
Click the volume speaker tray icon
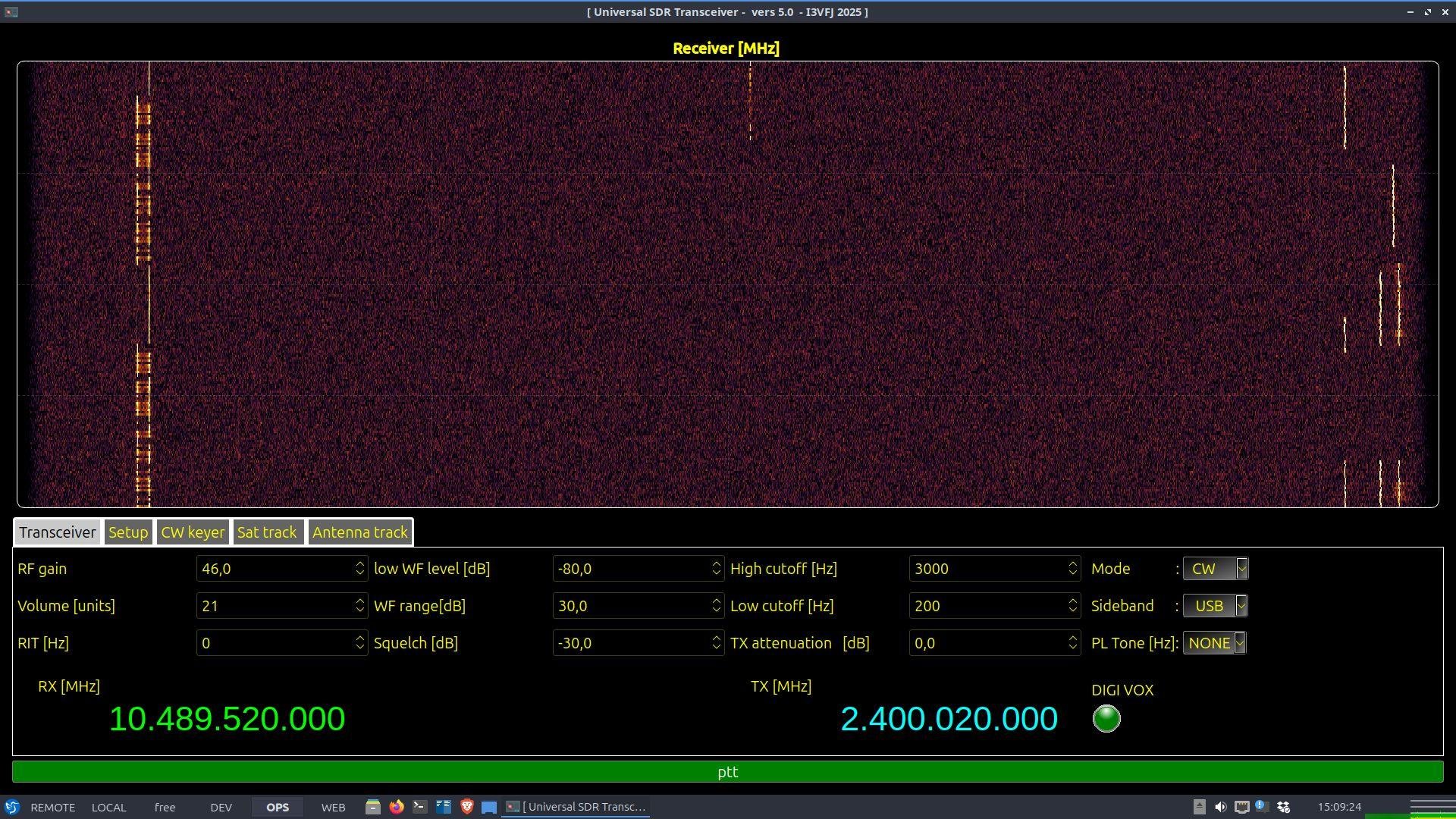(1220, 807)
